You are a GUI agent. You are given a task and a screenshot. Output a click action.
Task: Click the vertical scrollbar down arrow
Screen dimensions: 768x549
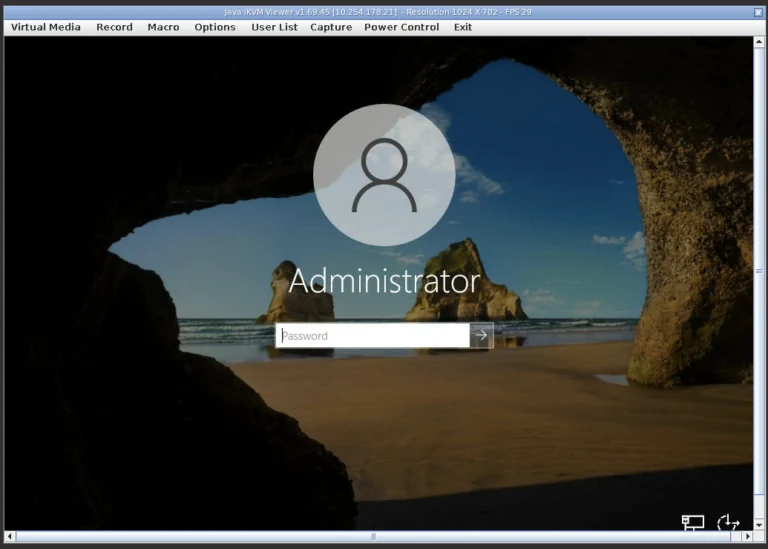pos(759,526)
